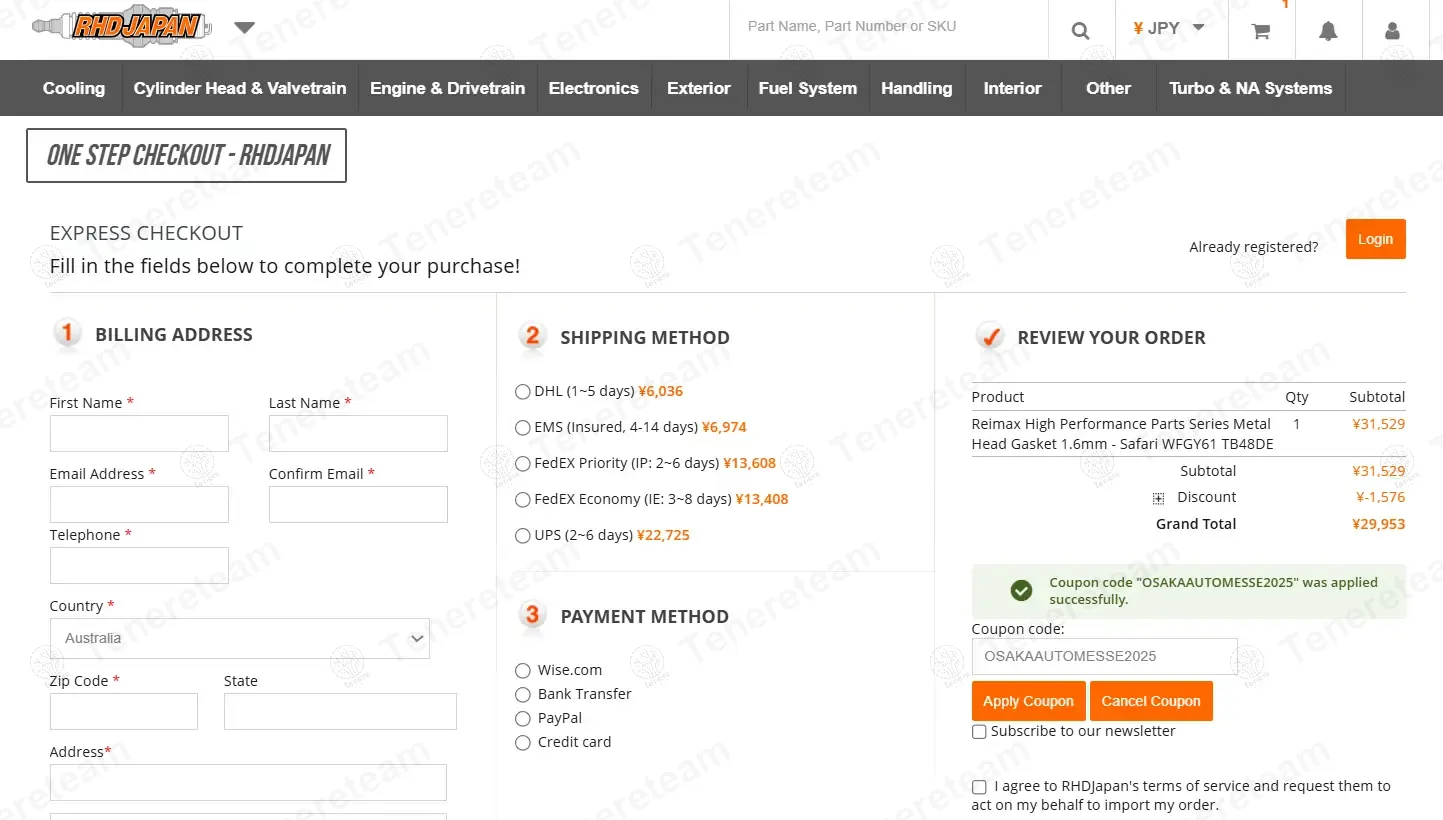The image size is (1443, 820).
Task: Click the Apply Coupon button
Action: coord(1028,701)
